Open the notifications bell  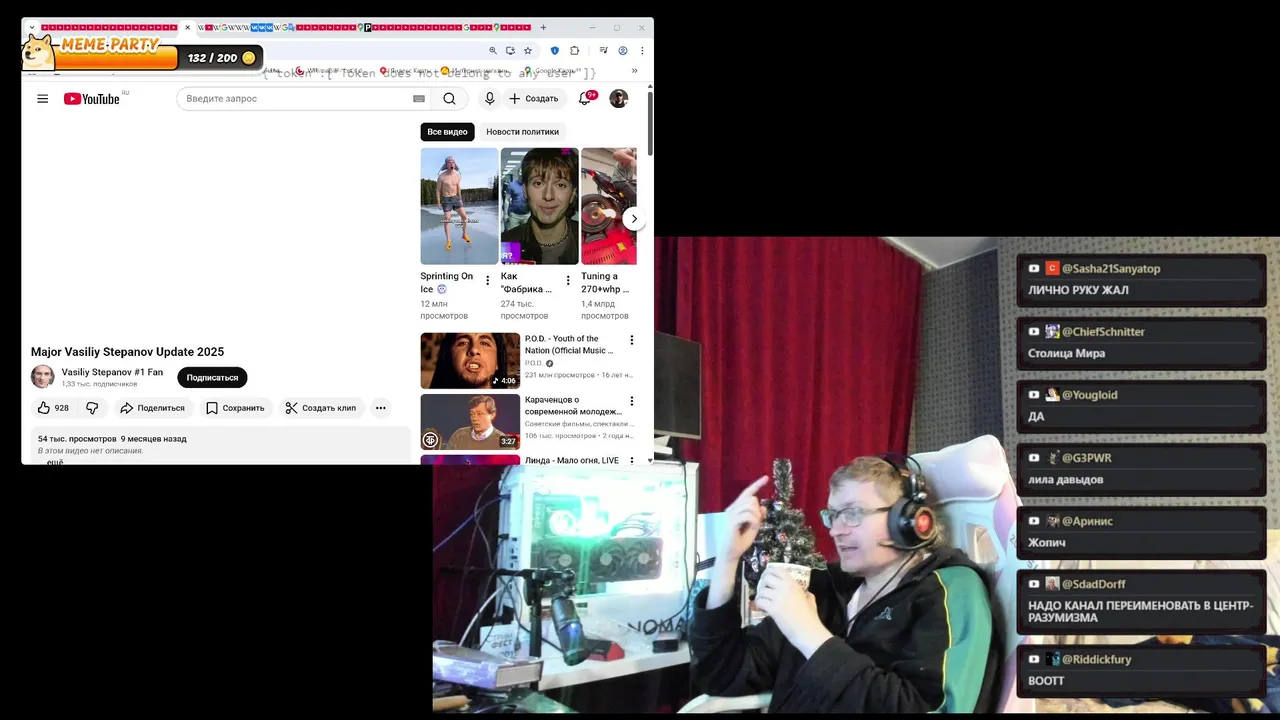click(x=585, y=99)
